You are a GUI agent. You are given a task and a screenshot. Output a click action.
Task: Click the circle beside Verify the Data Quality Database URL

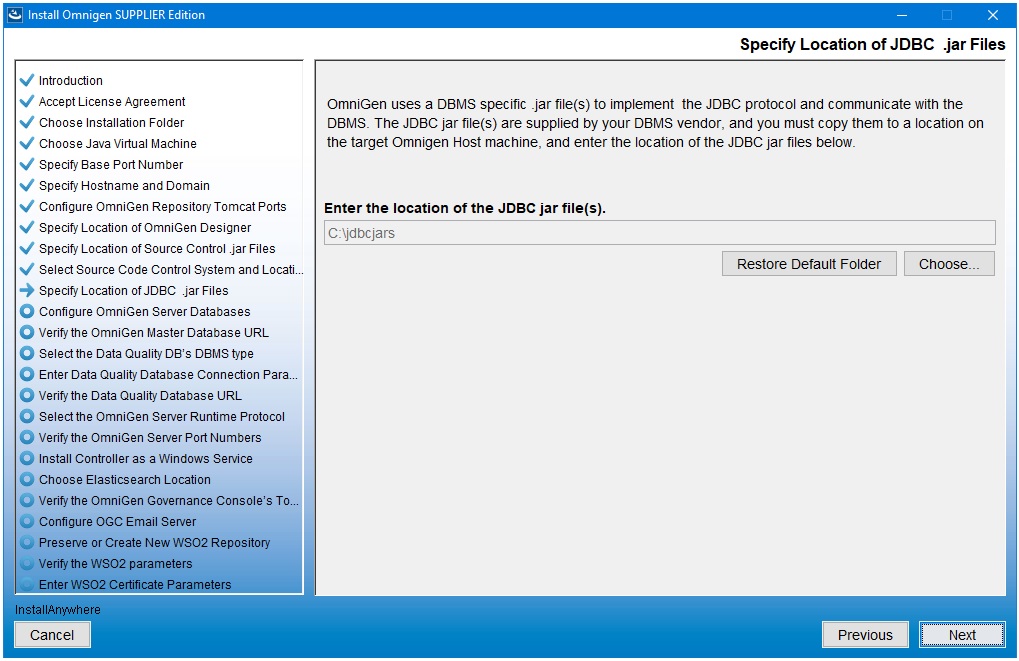[27, 395]
